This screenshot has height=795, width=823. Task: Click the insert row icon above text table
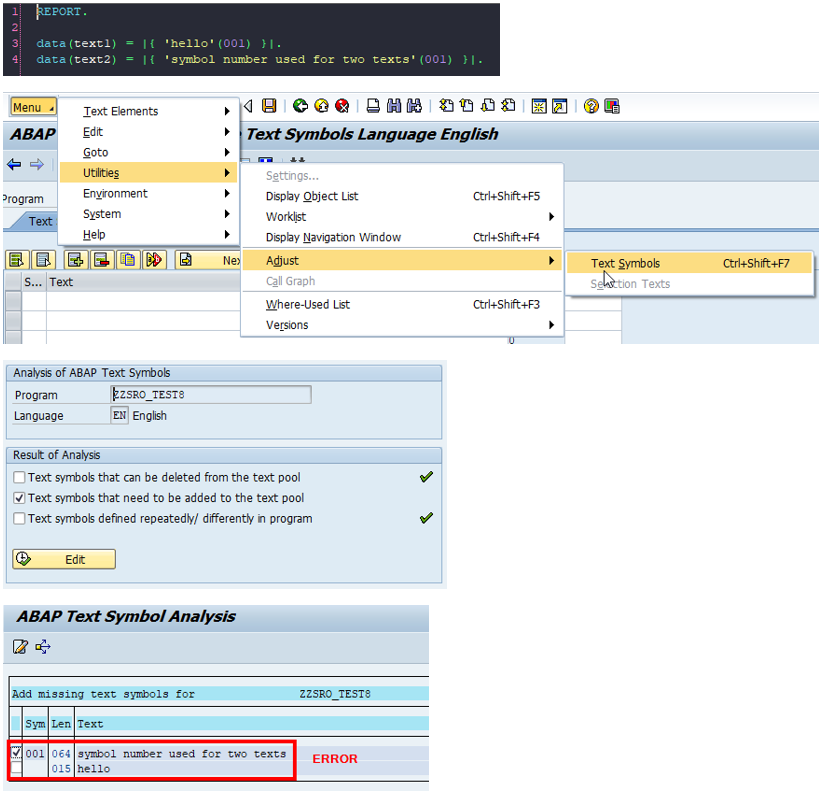click(75, 260)
